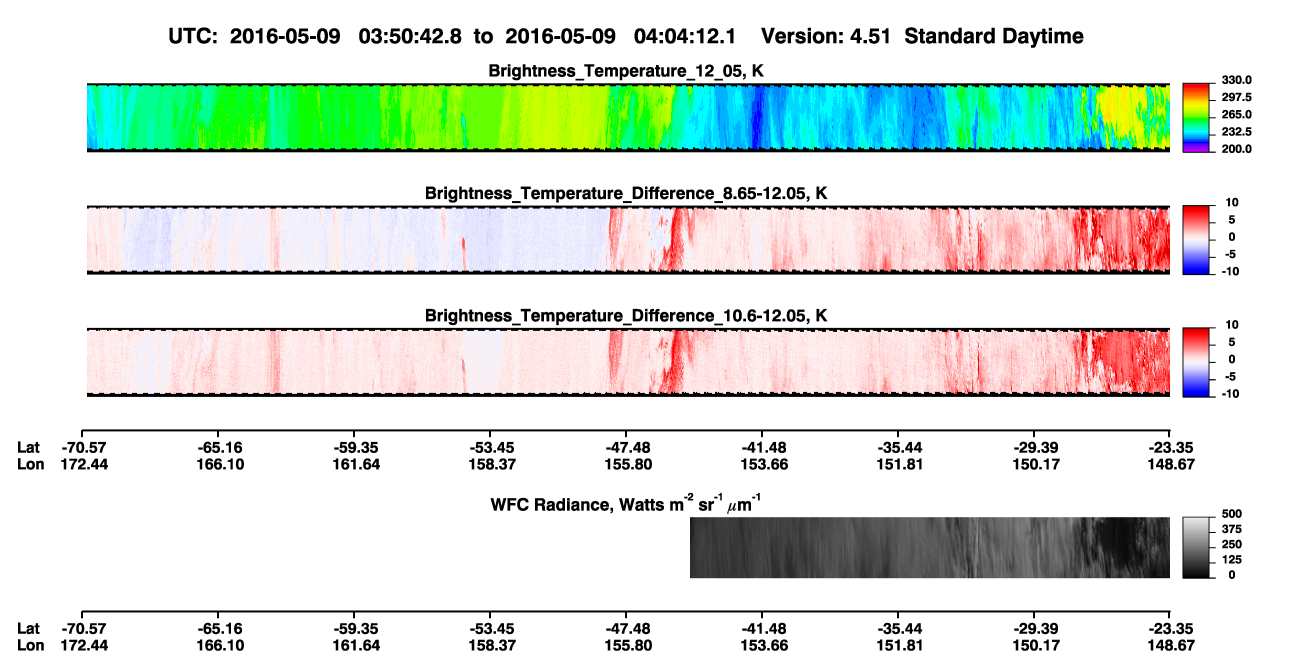
Task: Click latitude "-35.44" on axis above WFC panel
Action: (899, 447)
